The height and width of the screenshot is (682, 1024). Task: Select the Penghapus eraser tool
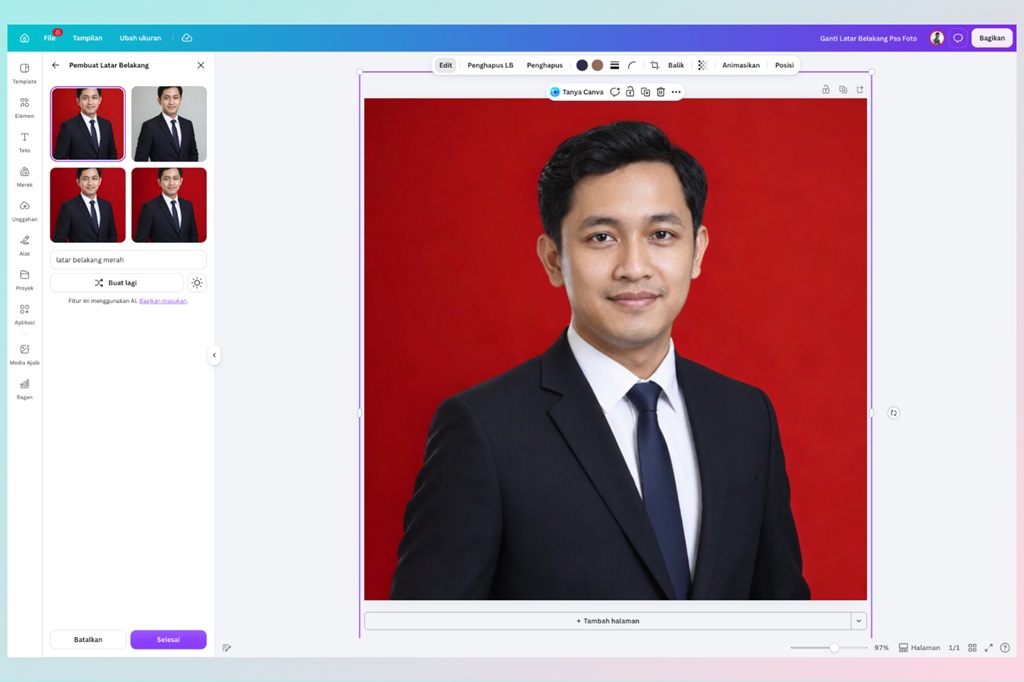pyautogui.click(x=545, y=65)
